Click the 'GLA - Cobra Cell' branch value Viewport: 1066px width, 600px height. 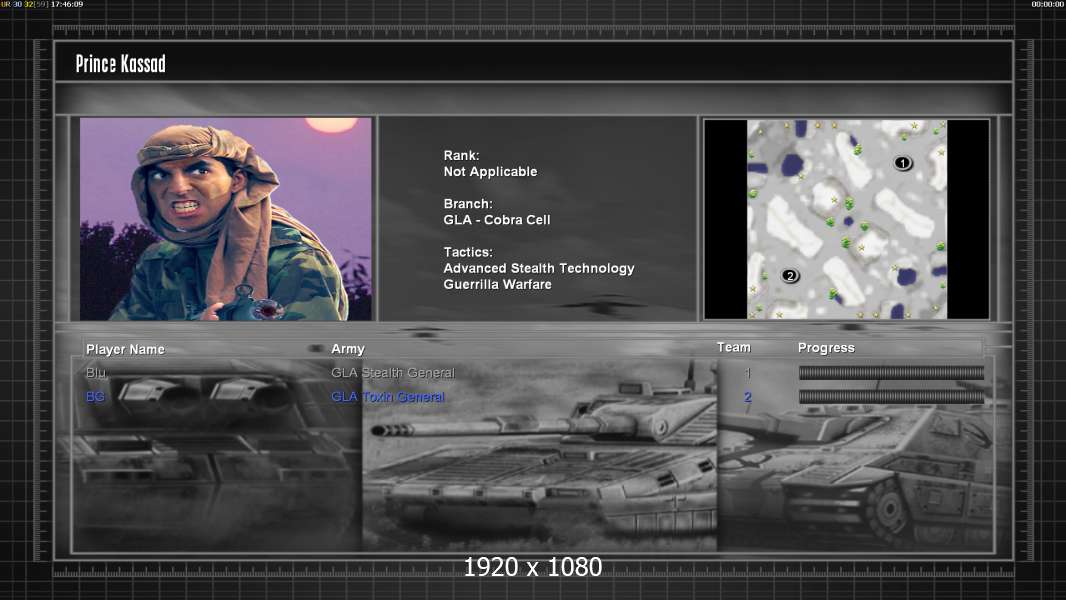[497, 220]
